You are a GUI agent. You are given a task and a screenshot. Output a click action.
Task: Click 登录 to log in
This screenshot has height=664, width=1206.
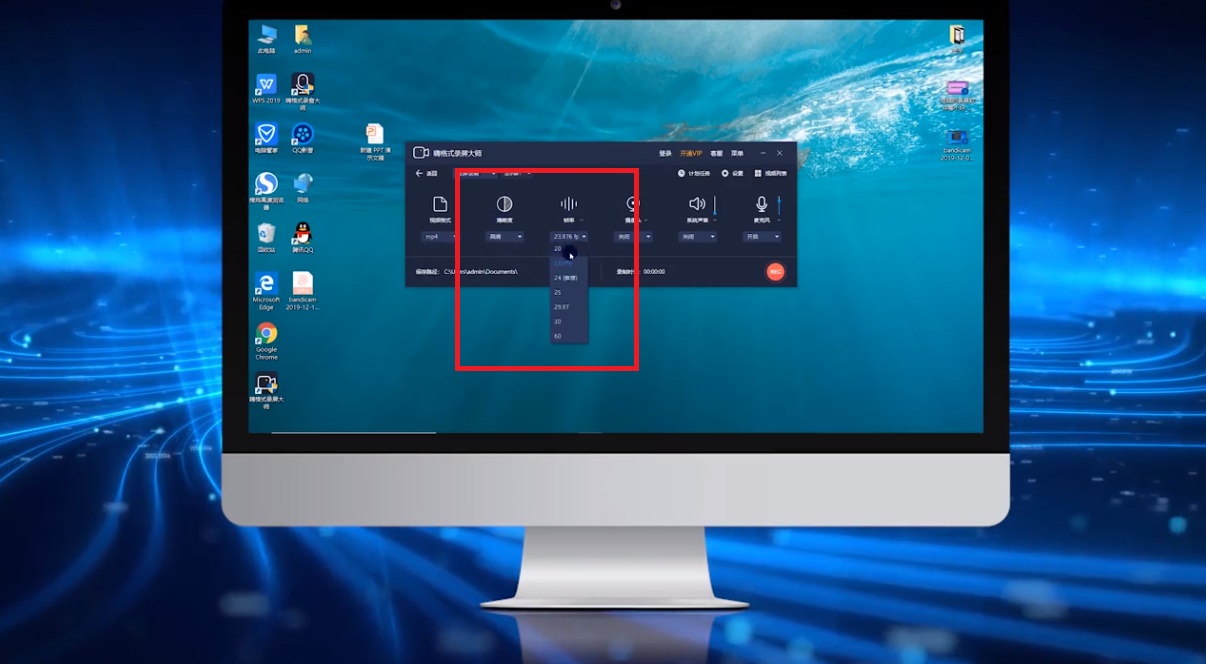[665, 154]
